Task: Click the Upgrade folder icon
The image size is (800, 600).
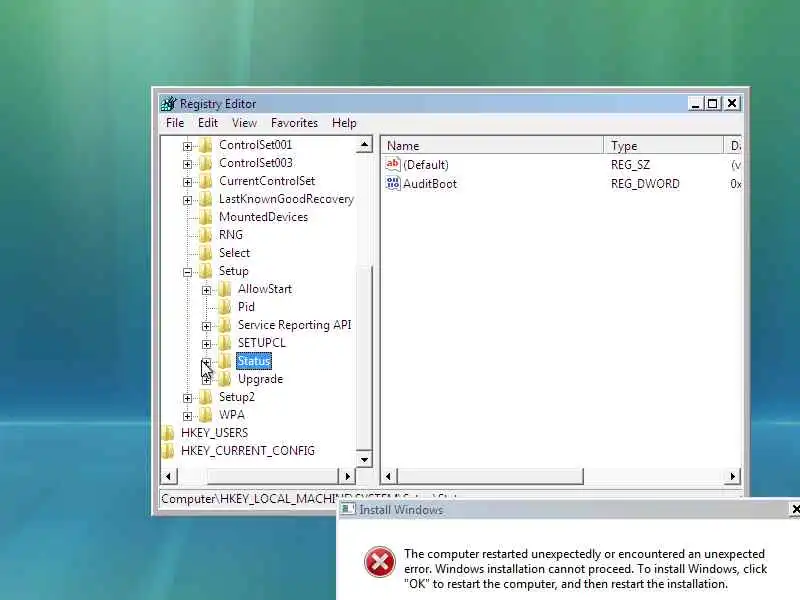Action: [x=224, y=379]
